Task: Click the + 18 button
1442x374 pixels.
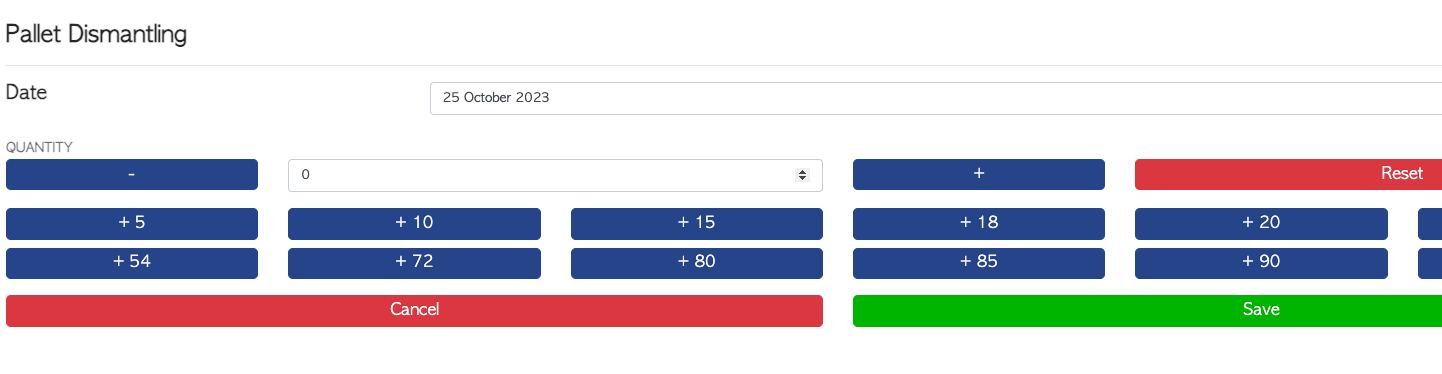Action: click(x=979, y=223)
